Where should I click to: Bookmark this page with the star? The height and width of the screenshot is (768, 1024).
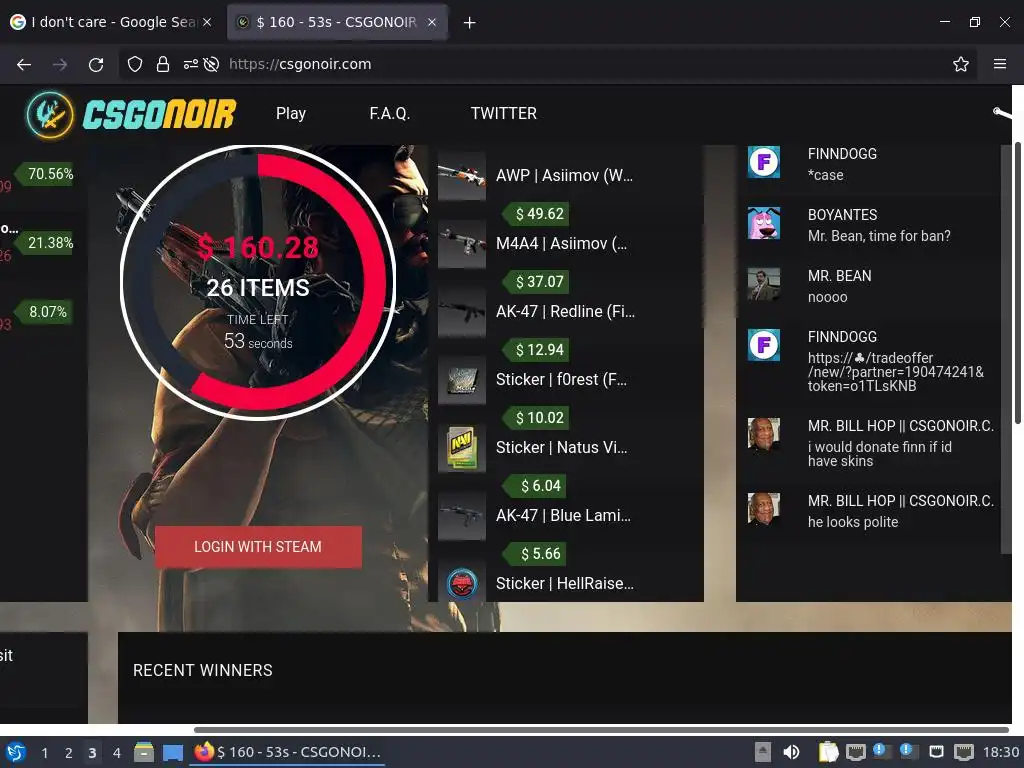pos(961,64)
